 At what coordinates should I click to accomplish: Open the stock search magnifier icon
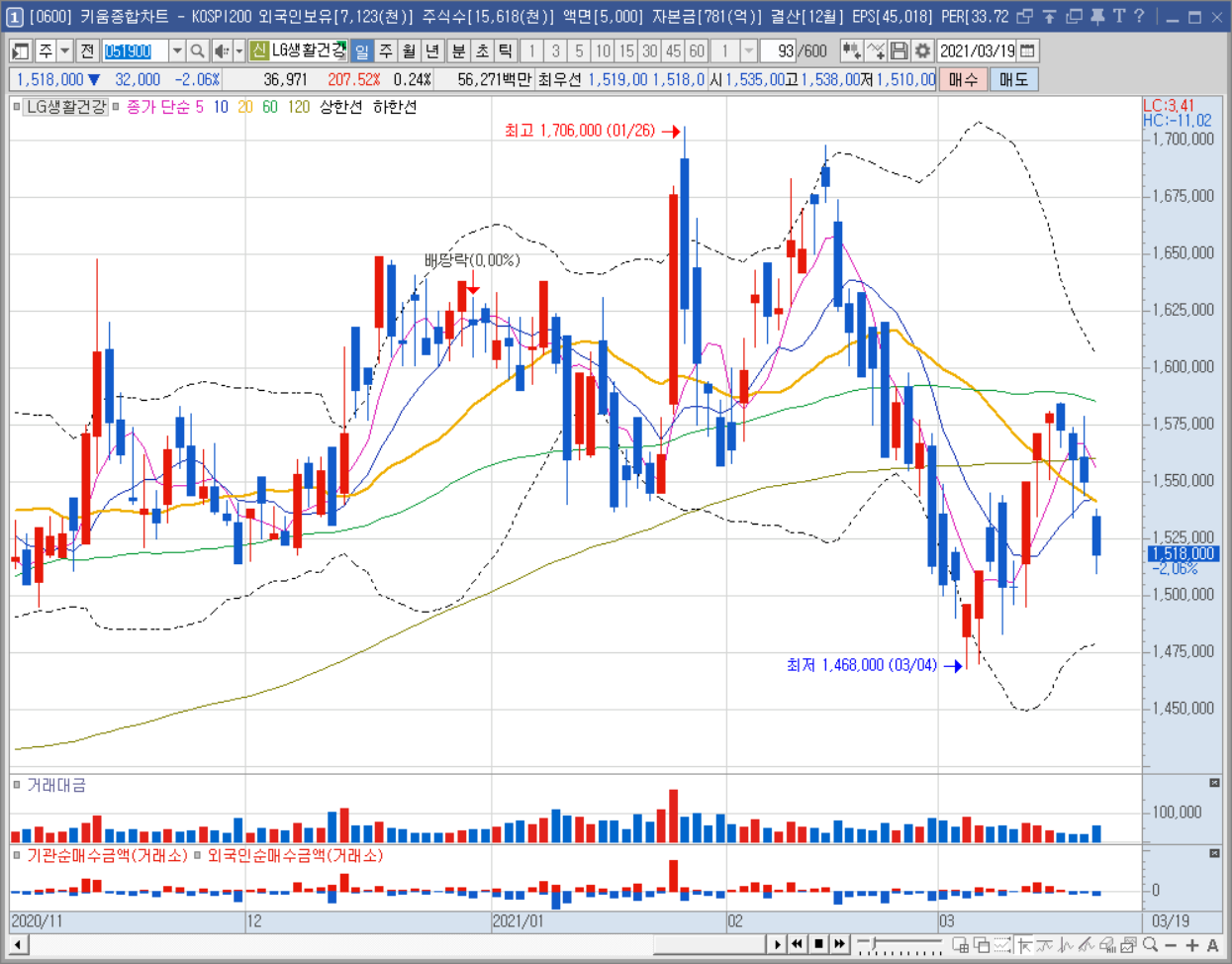[x=198, y=50]
